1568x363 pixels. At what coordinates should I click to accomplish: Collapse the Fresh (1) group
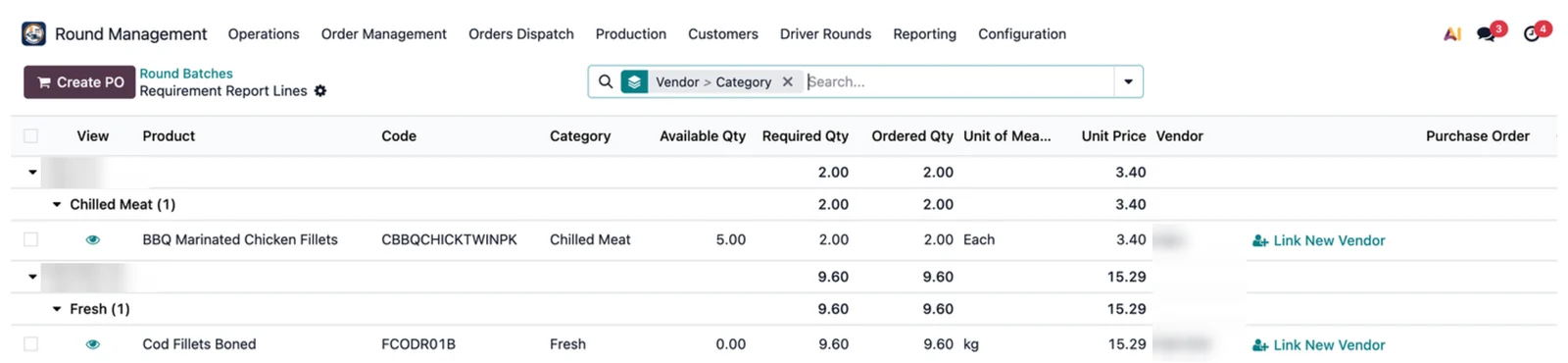point(57,309)
